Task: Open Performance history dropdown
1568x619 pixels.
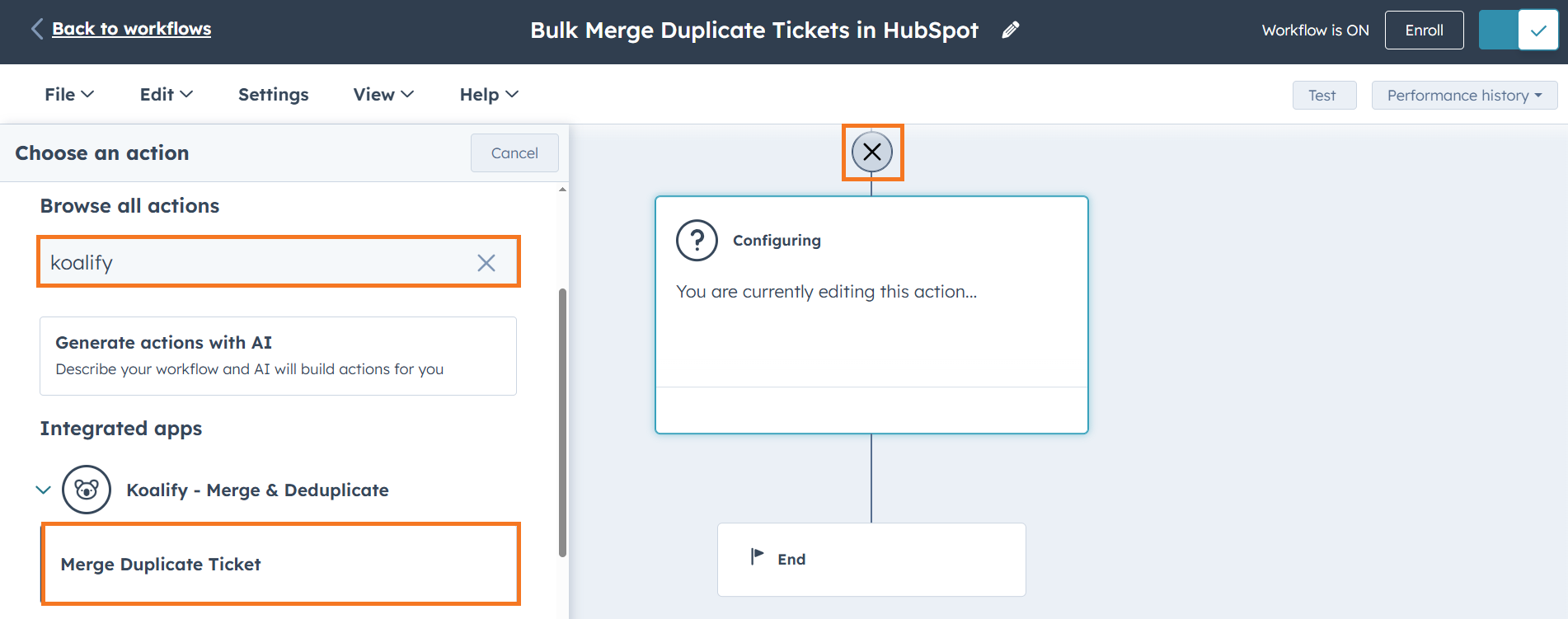Action: [x=1464, y=96]
